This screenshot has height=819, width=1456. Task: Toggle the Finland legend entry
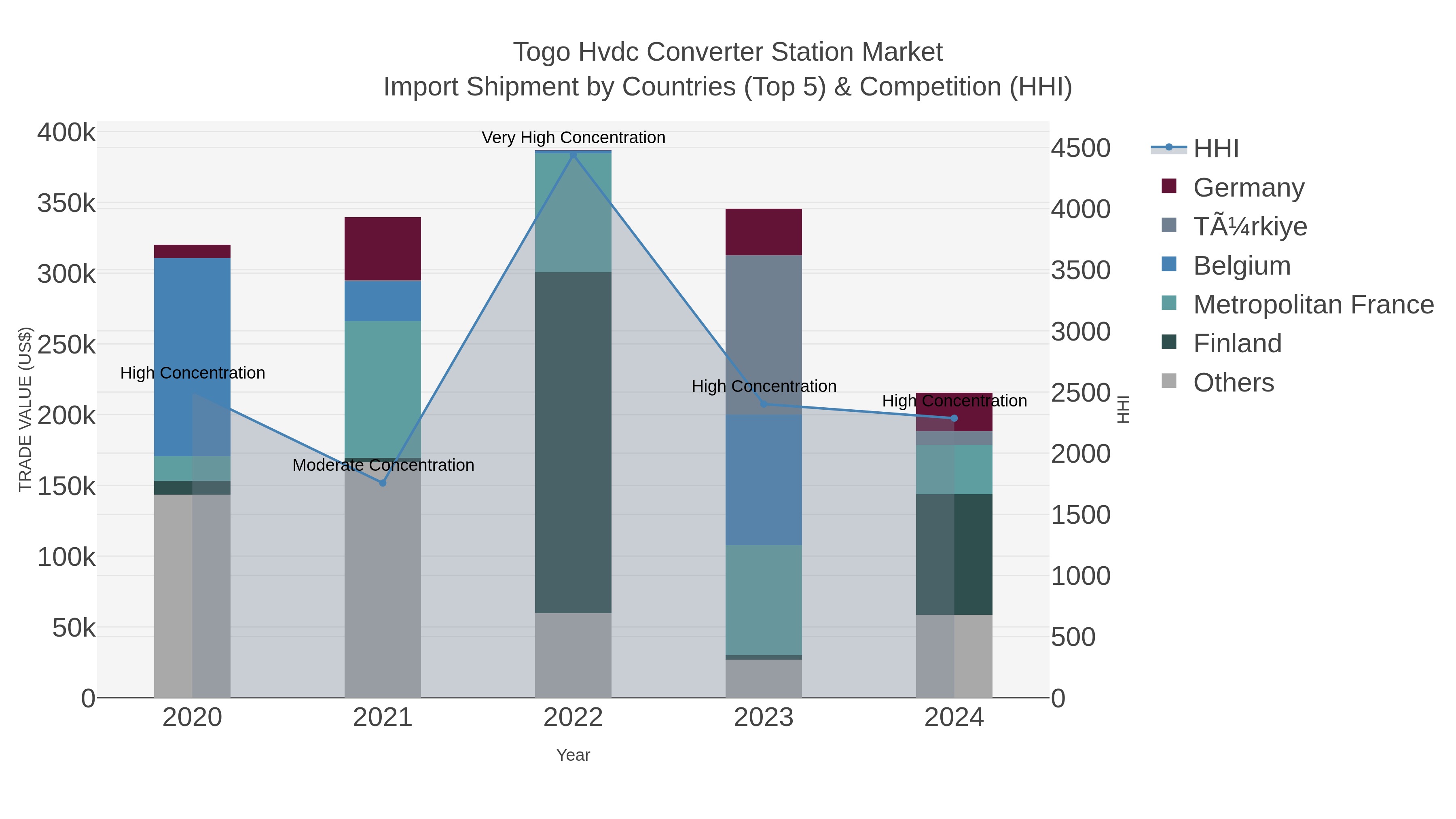pos(1221,343)
